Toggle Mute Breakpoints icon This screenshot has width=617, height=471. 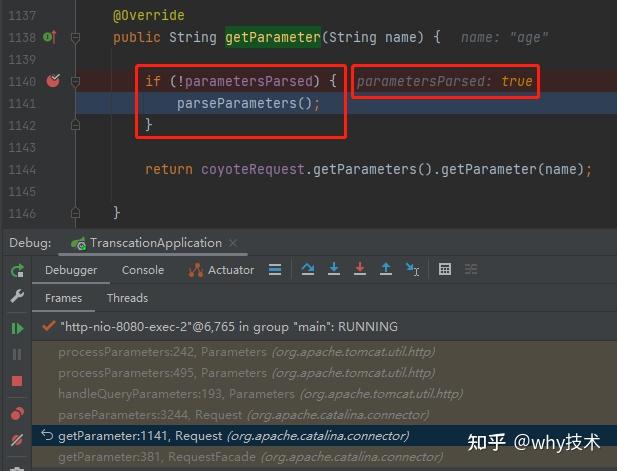pyautogui.click(x=17, y=440)
